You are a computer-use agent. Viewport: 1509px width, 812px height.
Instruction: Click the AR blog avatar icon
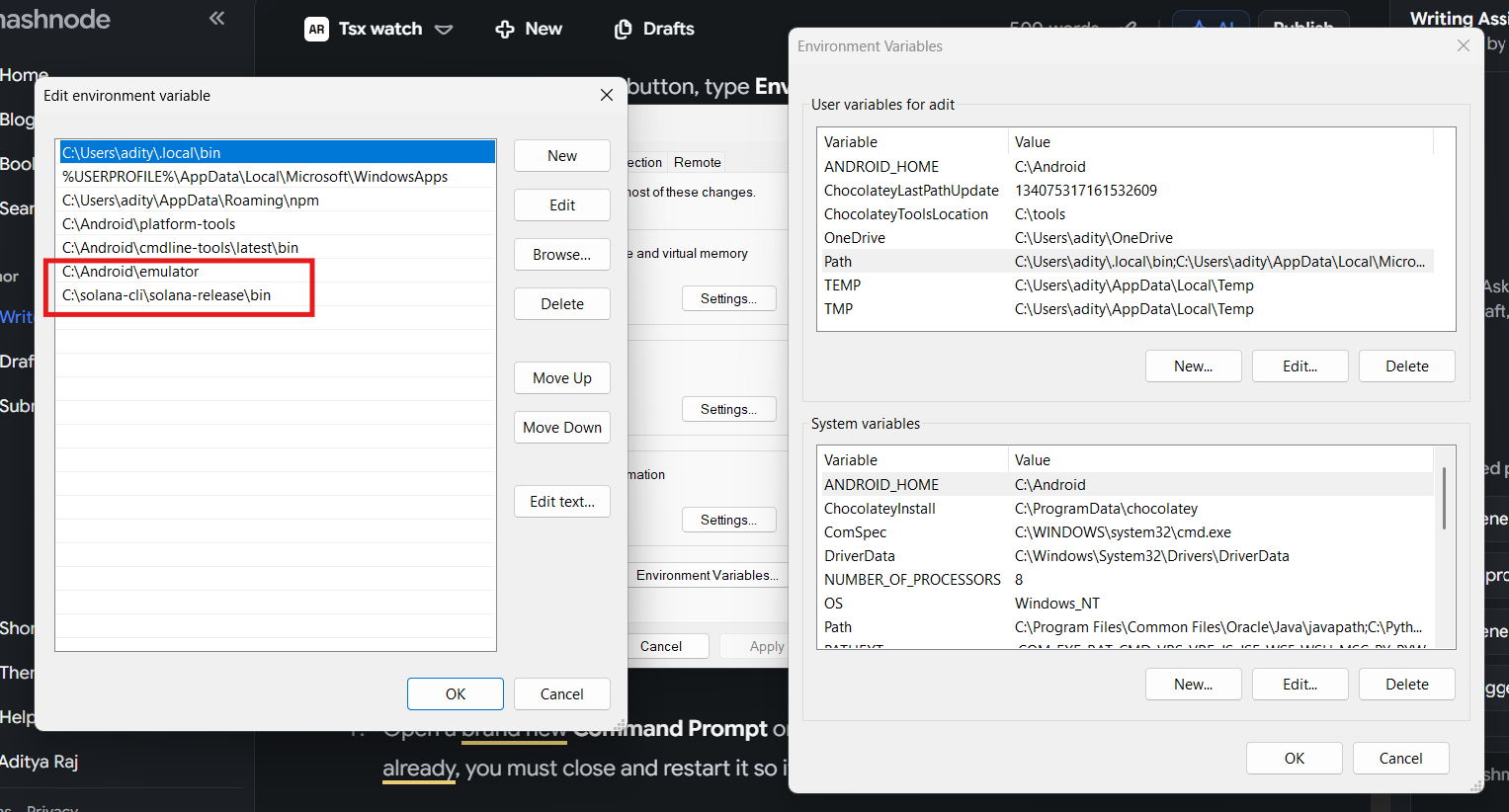pos(316,29)
